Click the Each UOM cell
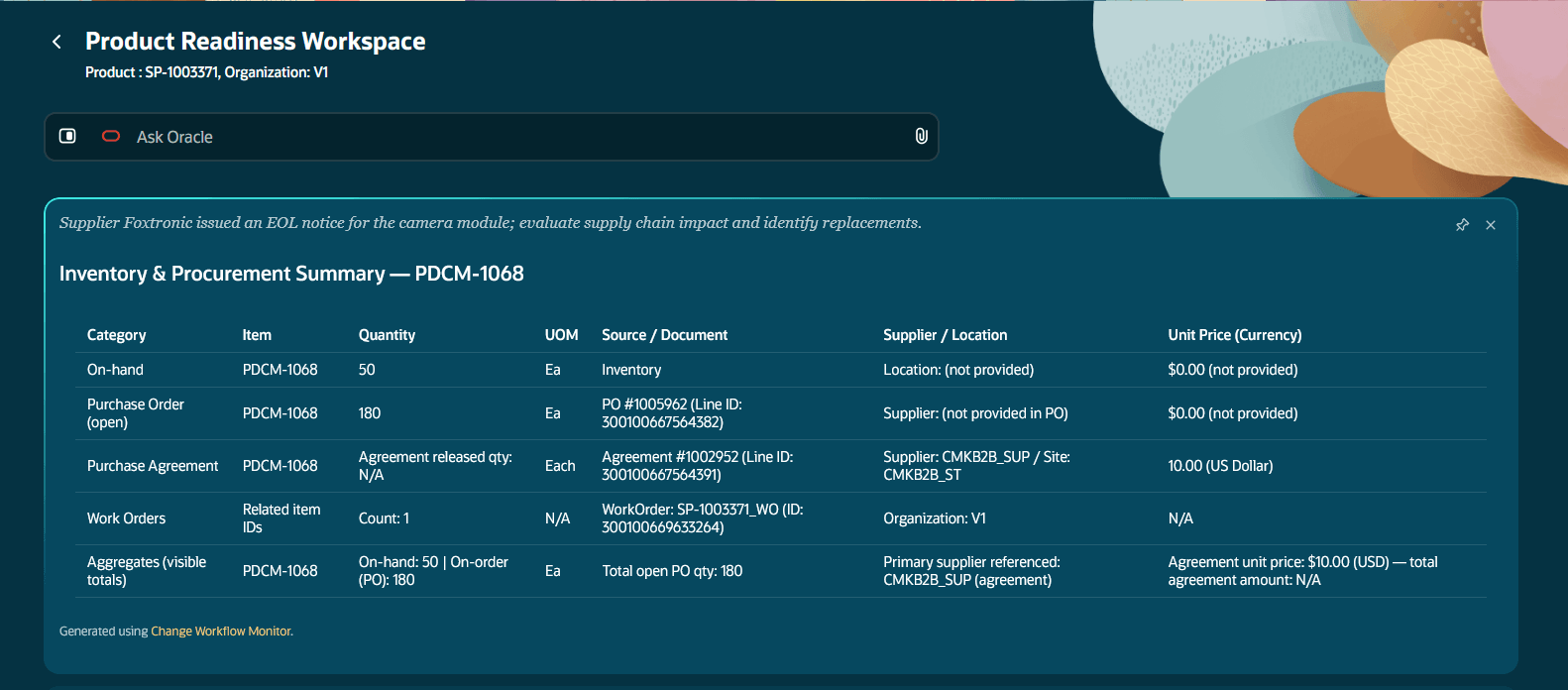The height and width of the screenshot is (690, 1568). [x=560, y=466]
